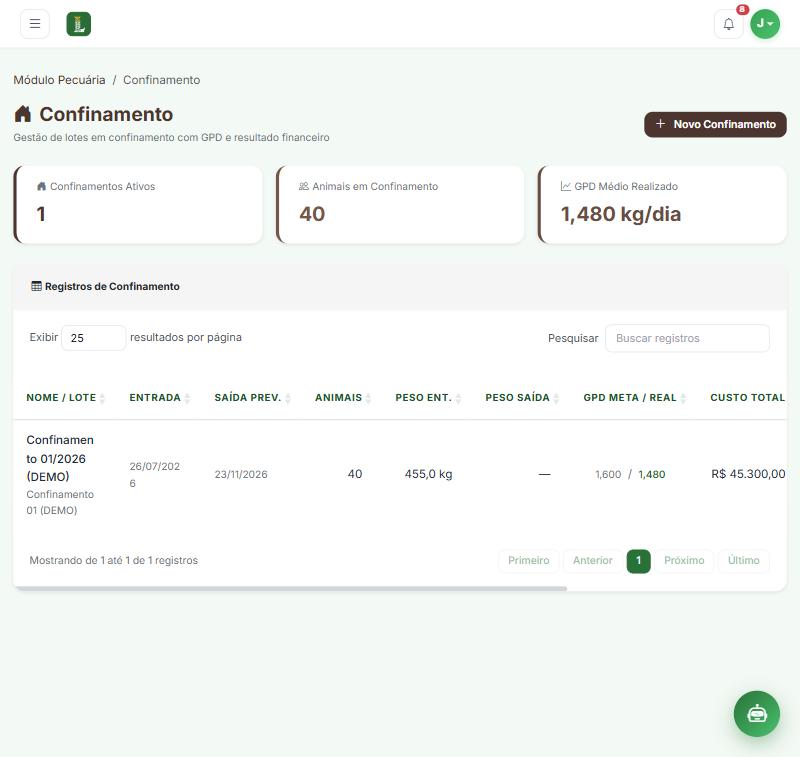The height and width of the screenshot is (757, 800).
Task: Sort table by Custo Total column
Action: pos(747,398)
